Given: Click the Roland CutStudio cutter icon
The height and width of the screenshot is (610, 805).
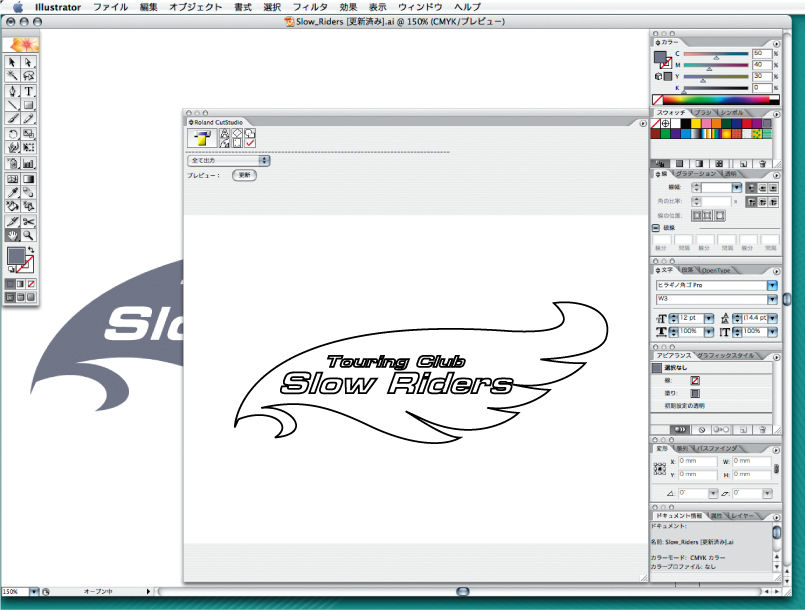Looking at the screenshot, I should coord(200,139).
